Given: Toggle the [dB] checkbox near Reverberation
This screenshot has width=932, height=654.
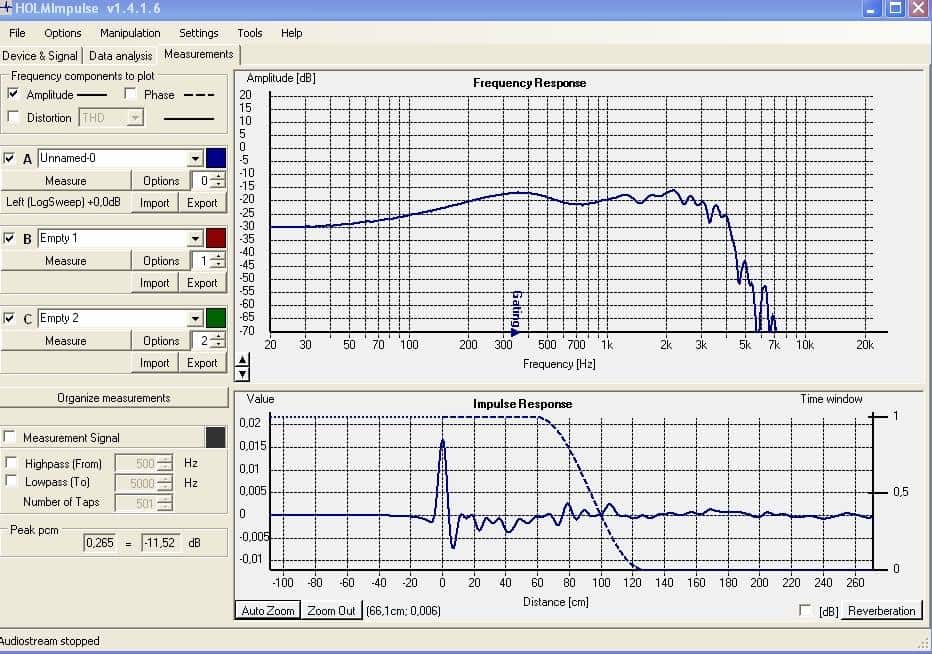Looking at the screenshot, I should click(805, 610).
